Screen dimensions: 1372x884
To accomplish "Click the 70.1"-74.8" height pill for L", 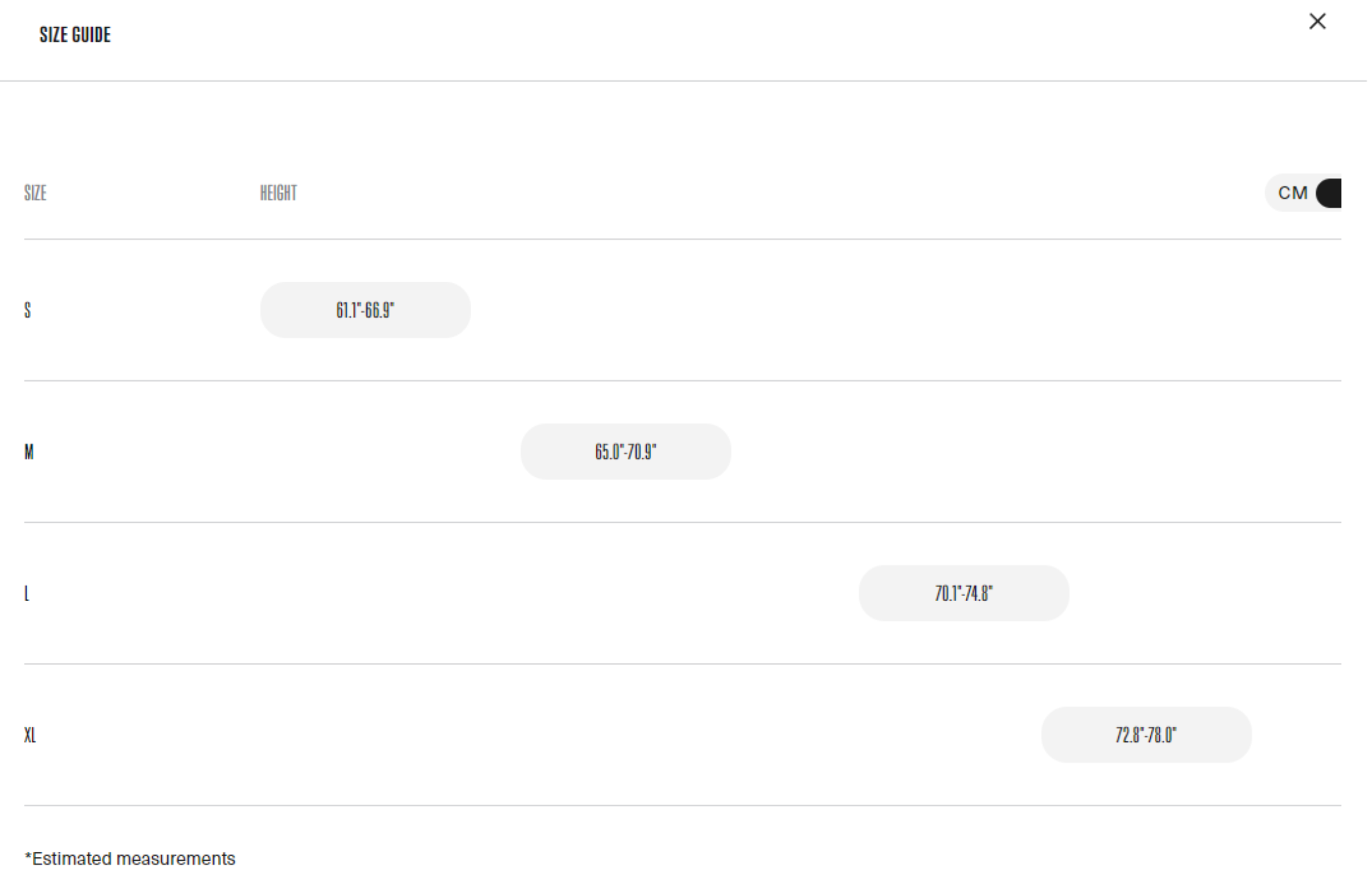I will coord(963,594).
